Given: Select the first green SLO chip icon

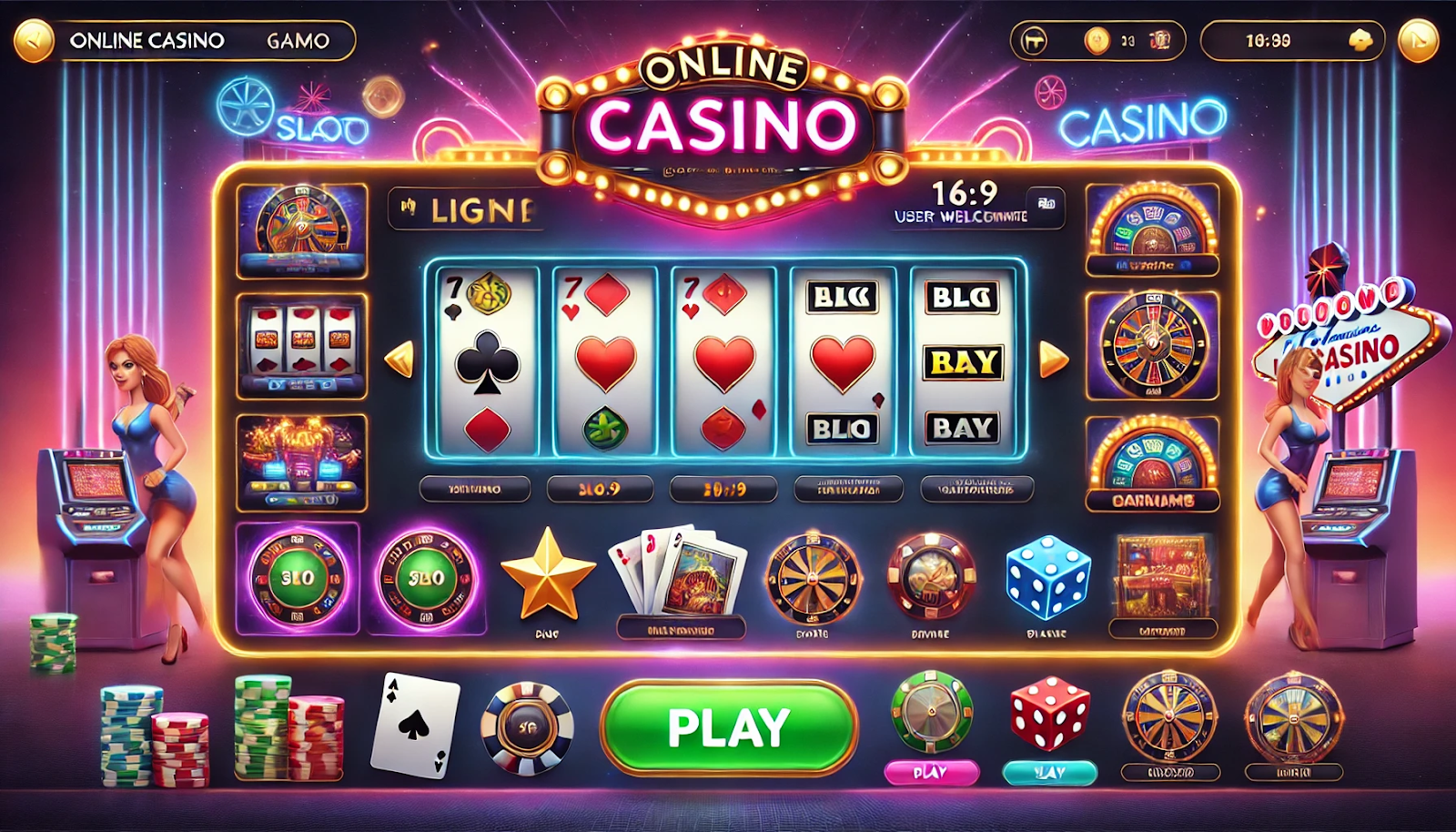Looking at the screenshot, I should (x=298, y=578).
